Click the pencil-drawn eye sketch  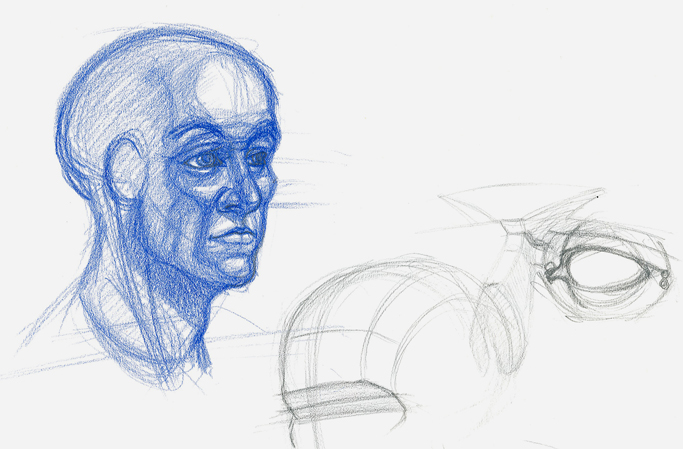pos(608,269)
